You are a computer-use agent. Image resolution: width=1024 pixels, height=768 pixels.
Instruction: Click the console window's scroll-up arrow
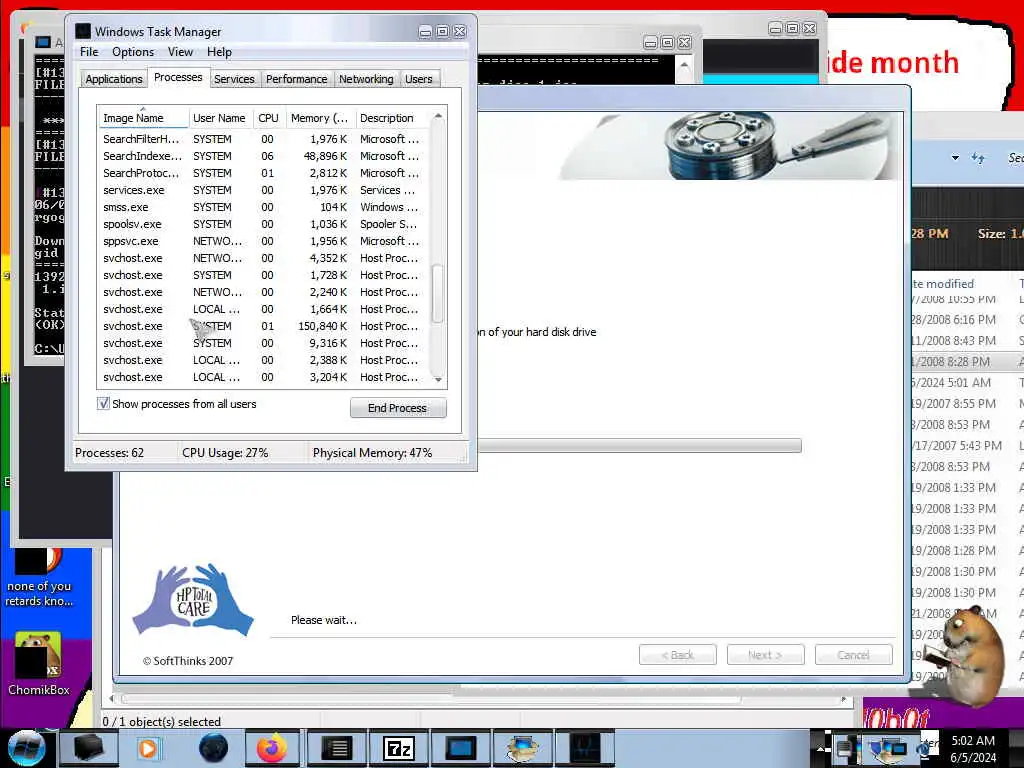(x=684, y=65)
